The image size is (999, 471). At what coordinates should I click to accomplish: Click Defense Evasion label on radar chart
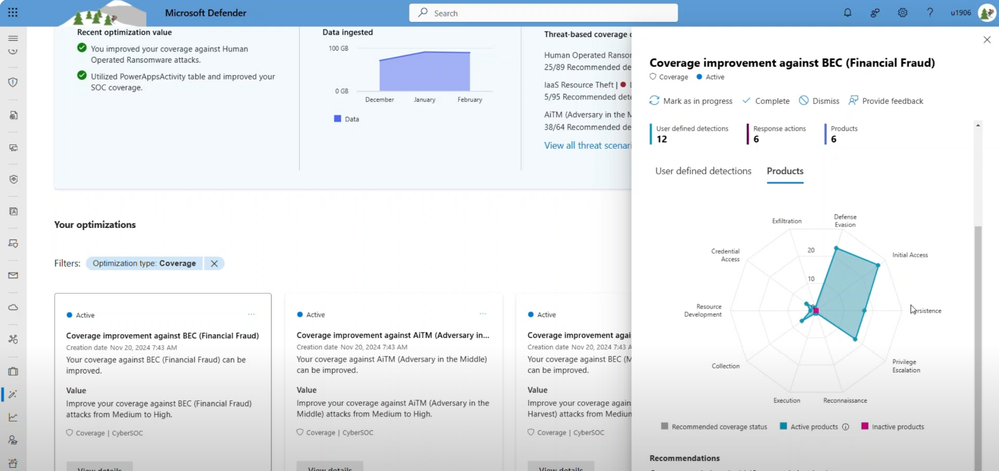coord(845,221)
